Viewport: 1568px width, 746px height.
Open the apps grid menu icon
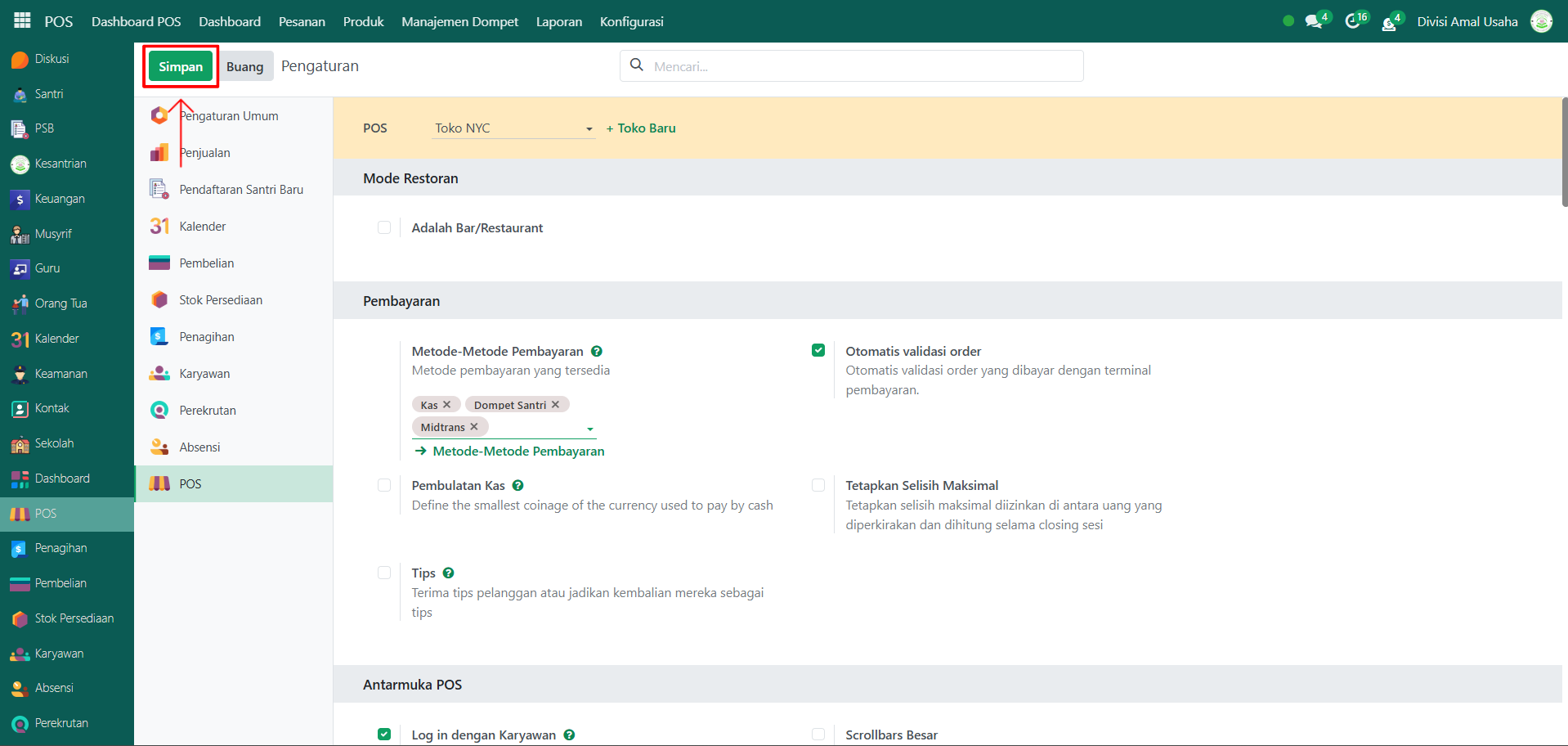coord(22,20)
